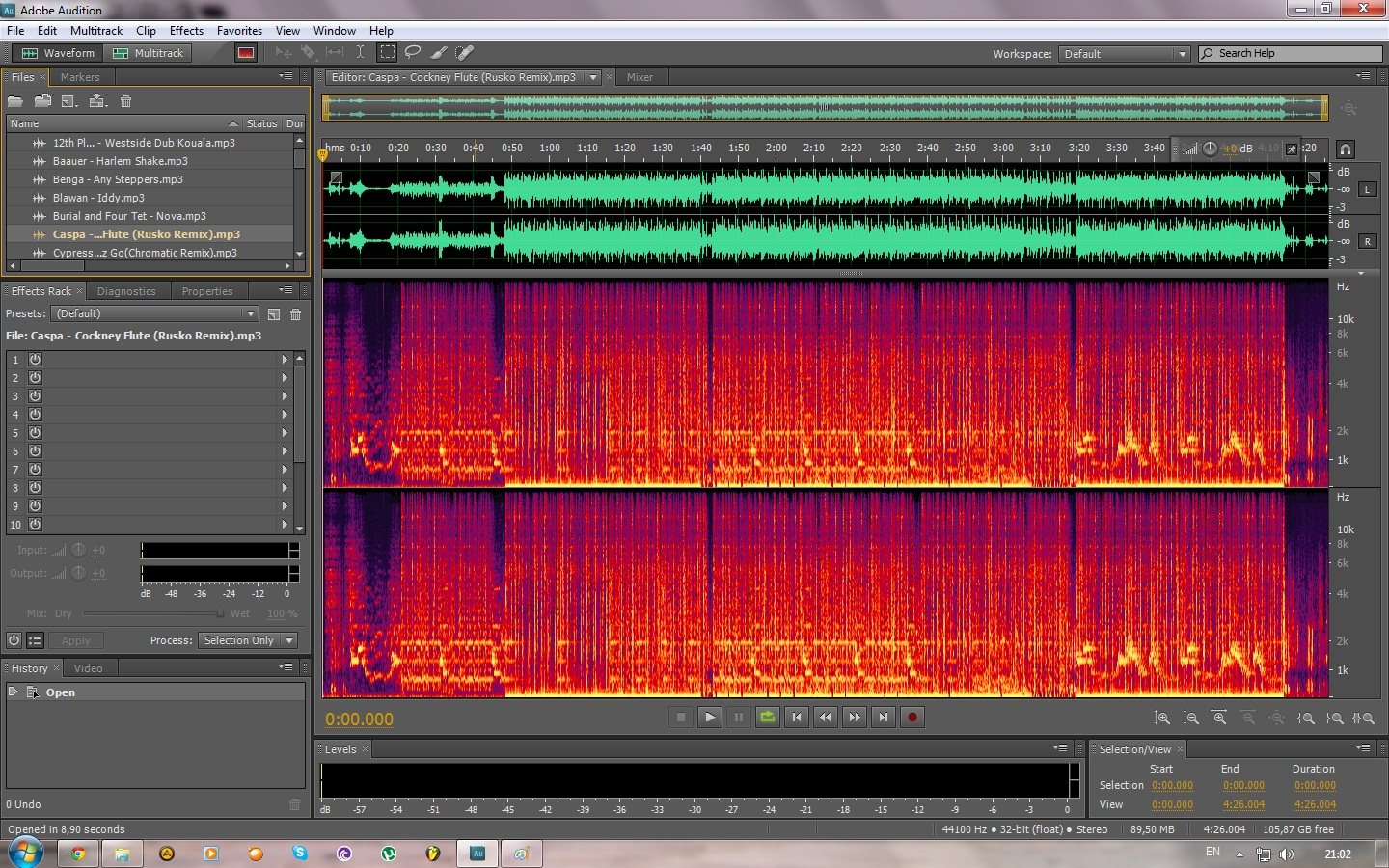Toggle Loop Playback button
This screenshot has width=1389, height=868.
point(768,718)
